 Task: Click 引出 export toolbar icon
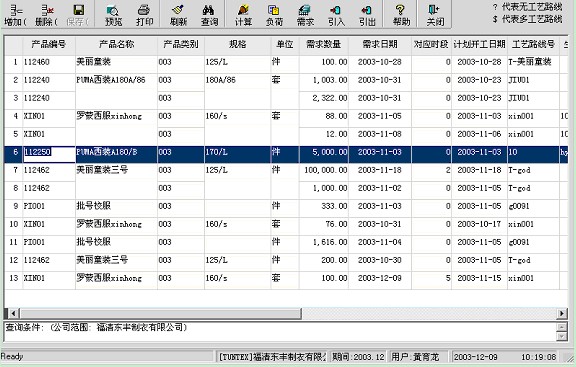point(366,10)
